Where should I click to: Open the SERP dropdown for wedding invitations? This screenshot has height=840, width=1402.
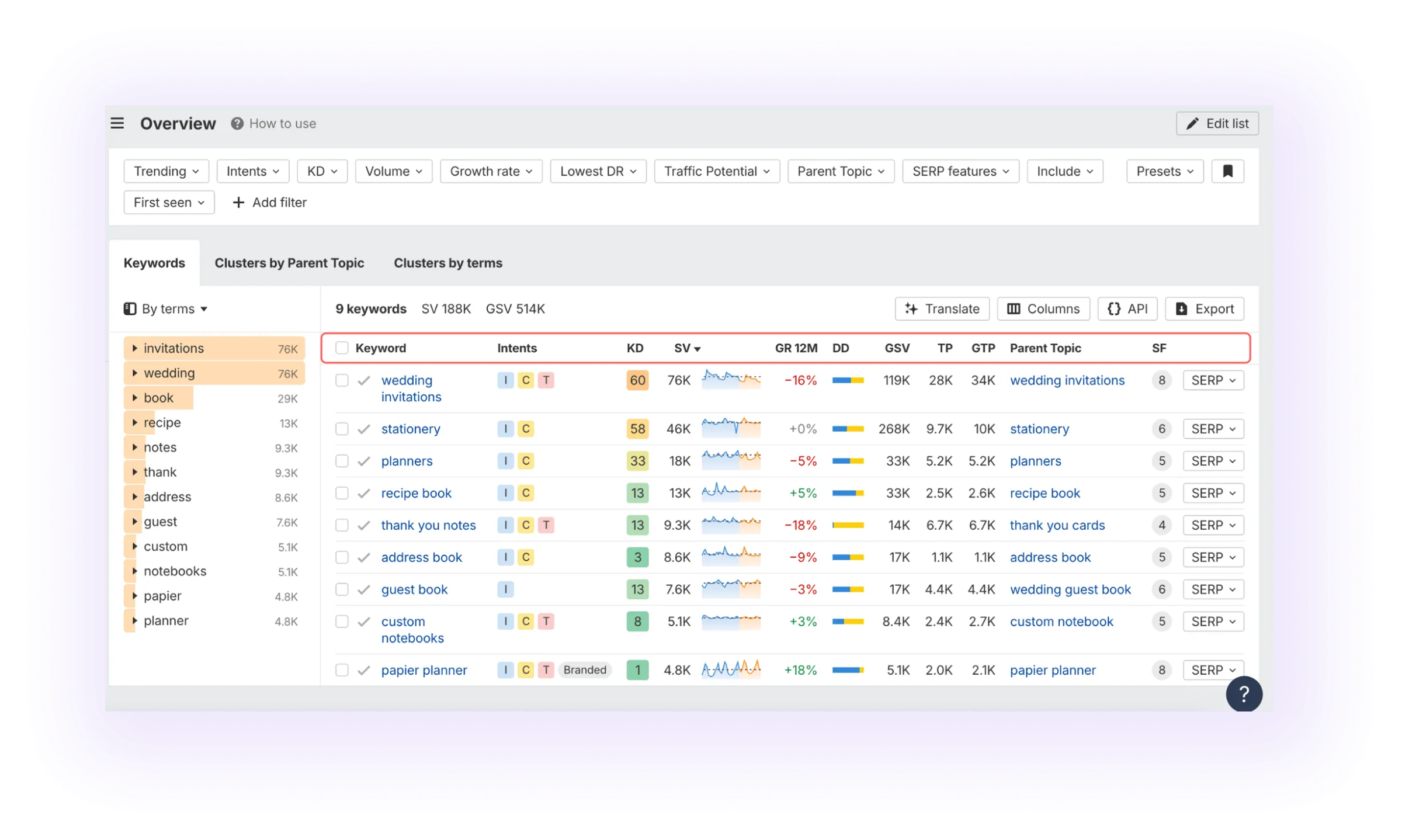coord(1213,380)
